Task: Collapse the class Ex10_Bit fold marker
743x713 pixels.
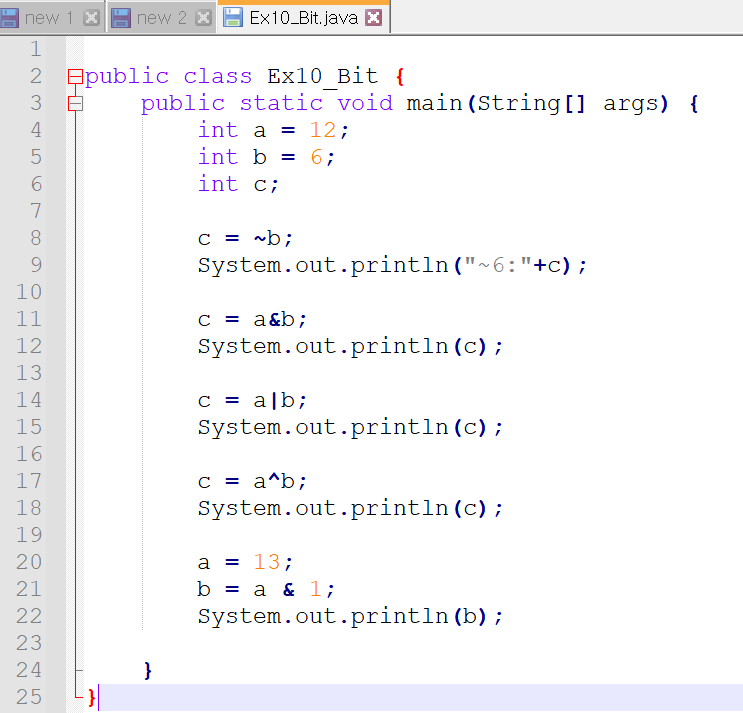Action: [x=75, y=76]
